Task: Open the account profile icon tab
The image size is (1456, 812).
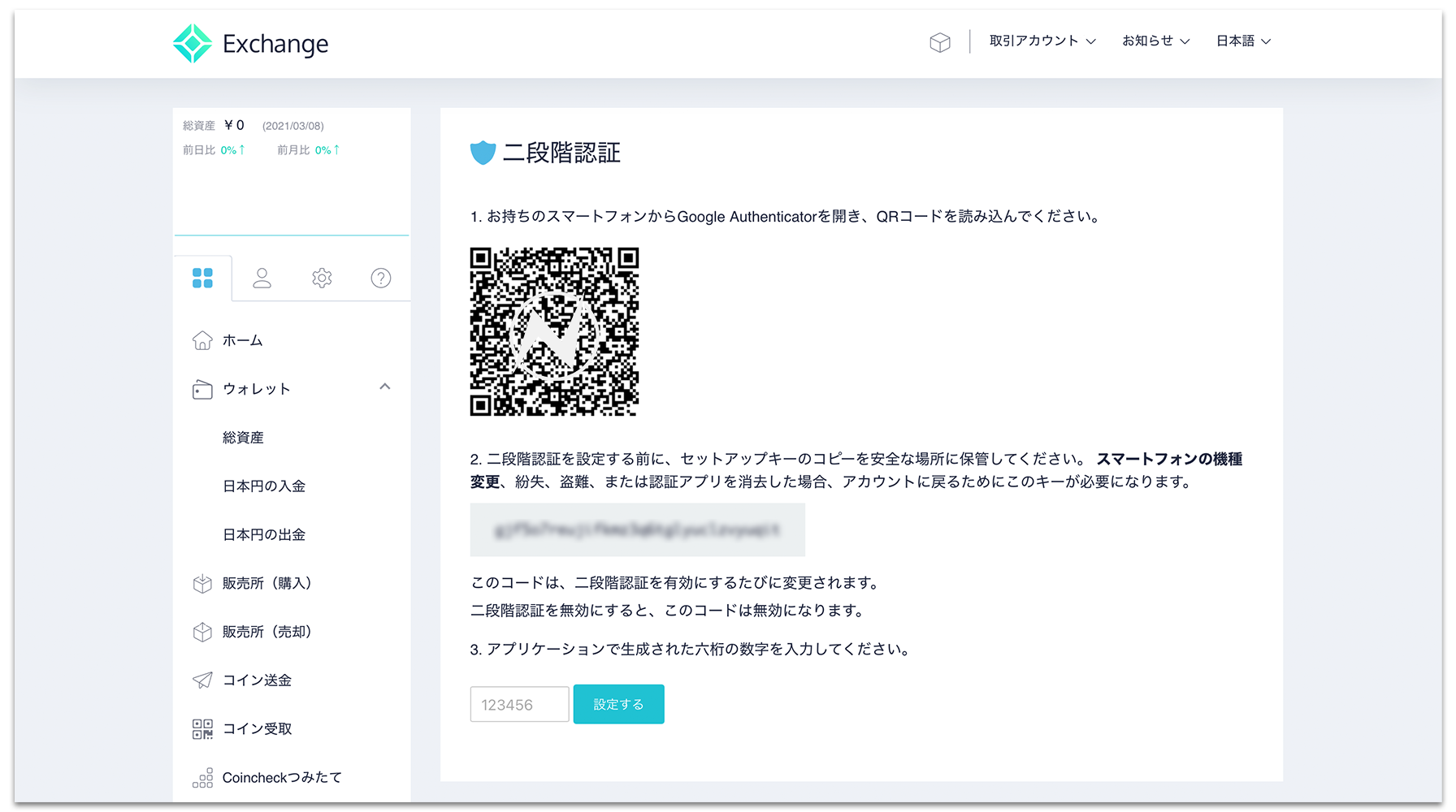Action: pos(262,278)
